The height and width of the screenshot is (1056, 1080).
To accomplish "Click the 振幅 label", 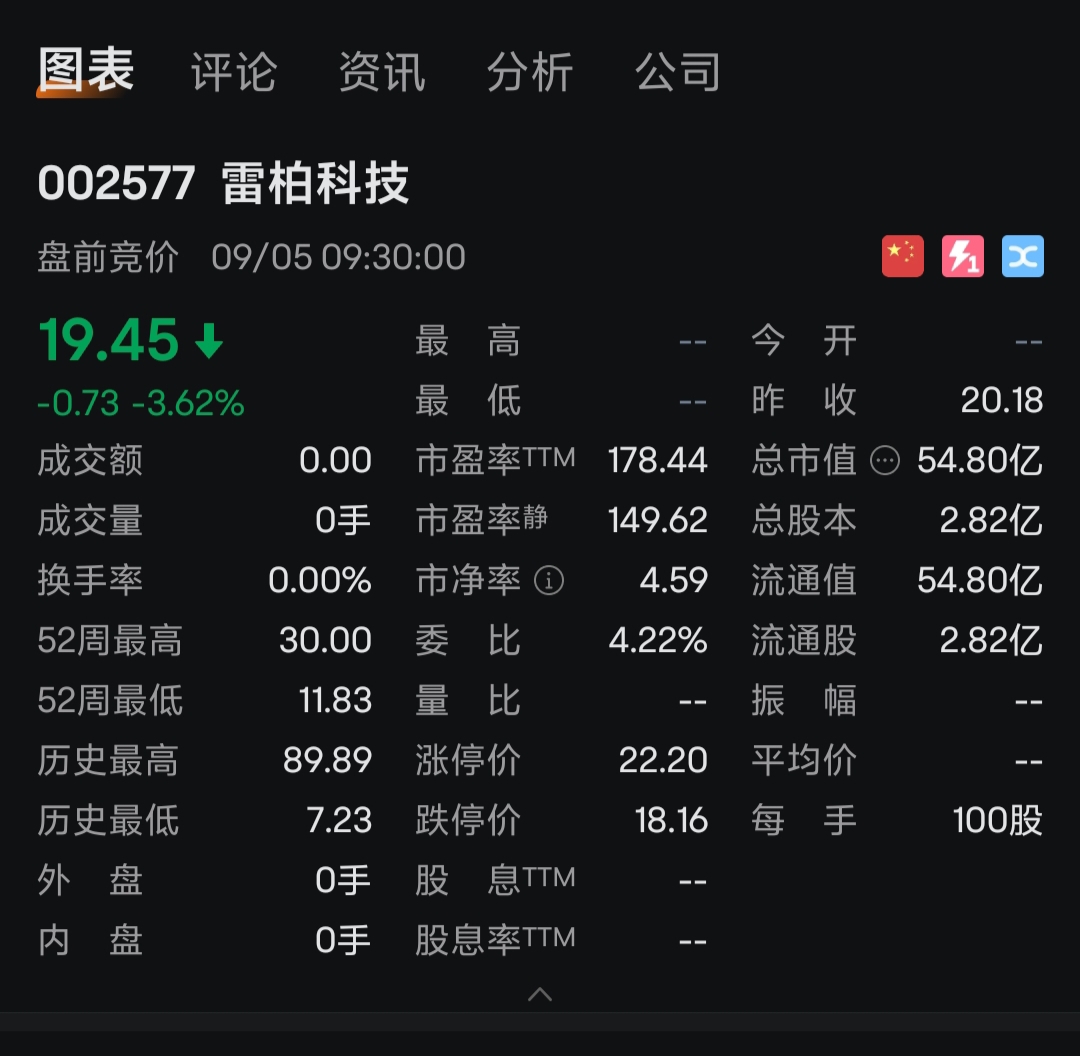I will pyautogui.click(x=804, y=700).
